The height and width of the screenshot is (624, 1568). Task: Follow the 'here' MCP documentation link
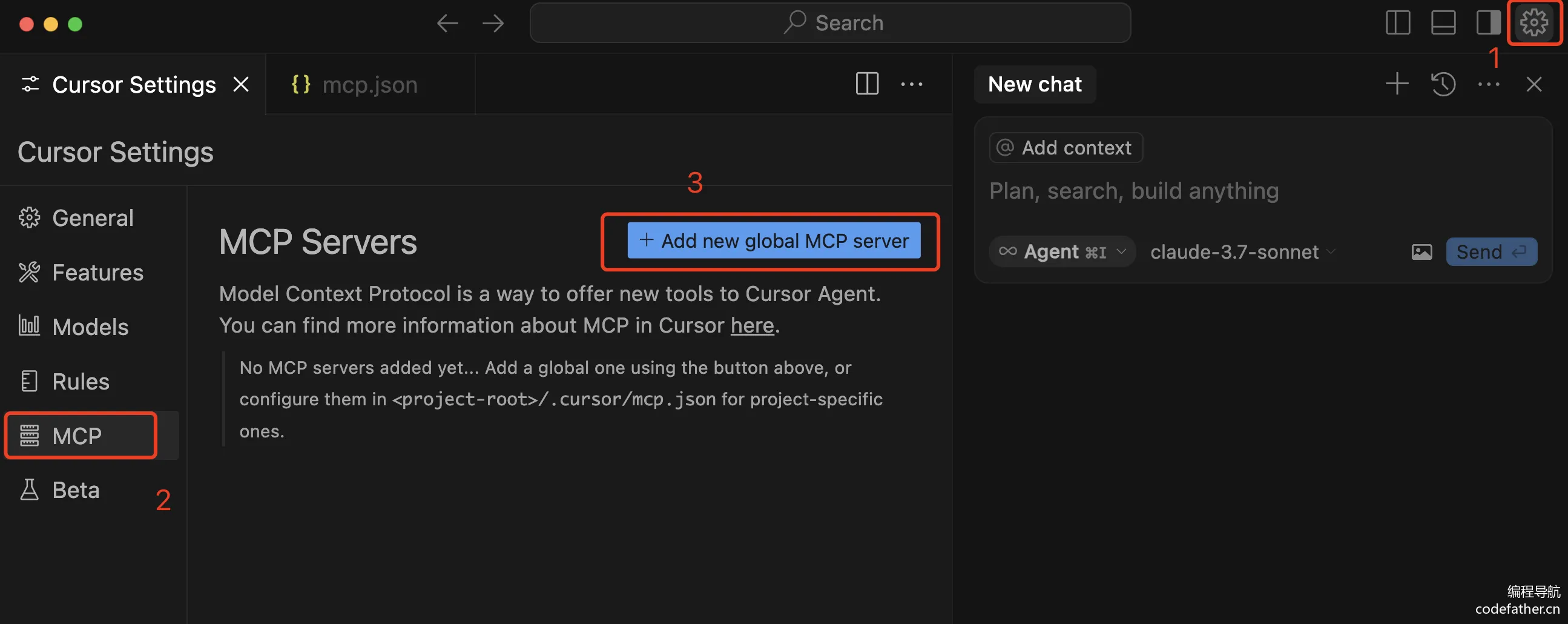tap(753, 325)
